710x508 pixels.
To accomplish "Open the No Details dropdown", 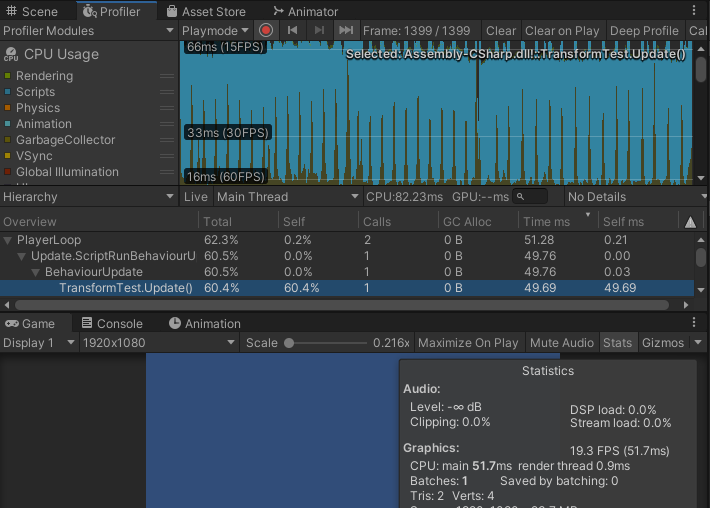I will pyautogui.click(x=636, y=196).
